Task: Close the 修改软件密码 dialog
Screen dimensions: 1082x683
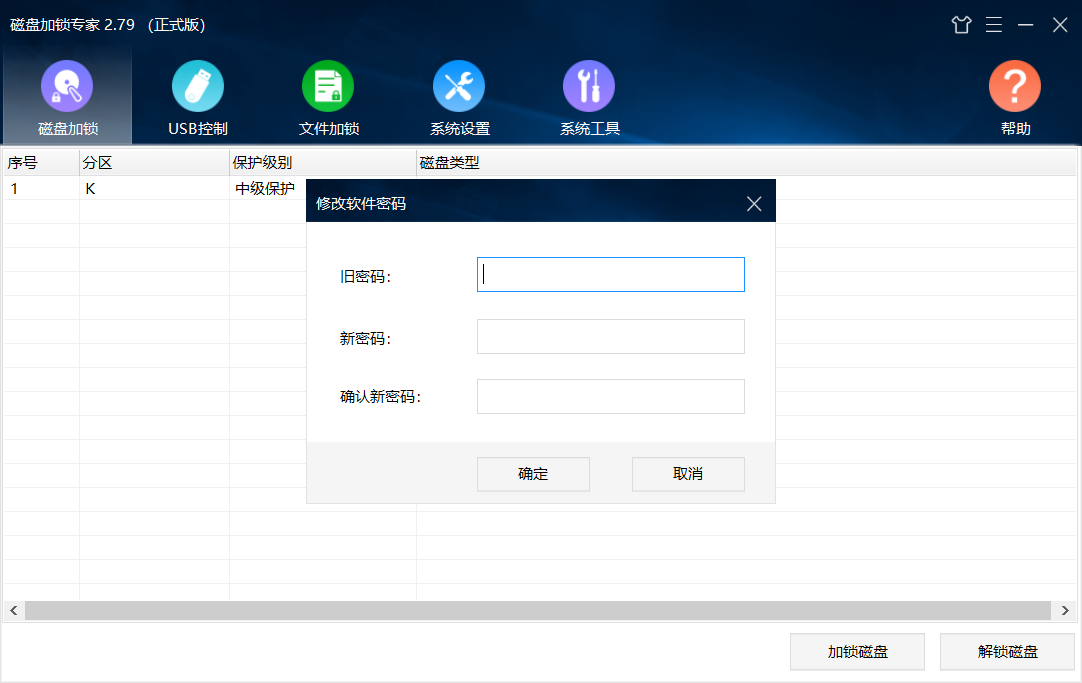Action: (x=754, y=204)
